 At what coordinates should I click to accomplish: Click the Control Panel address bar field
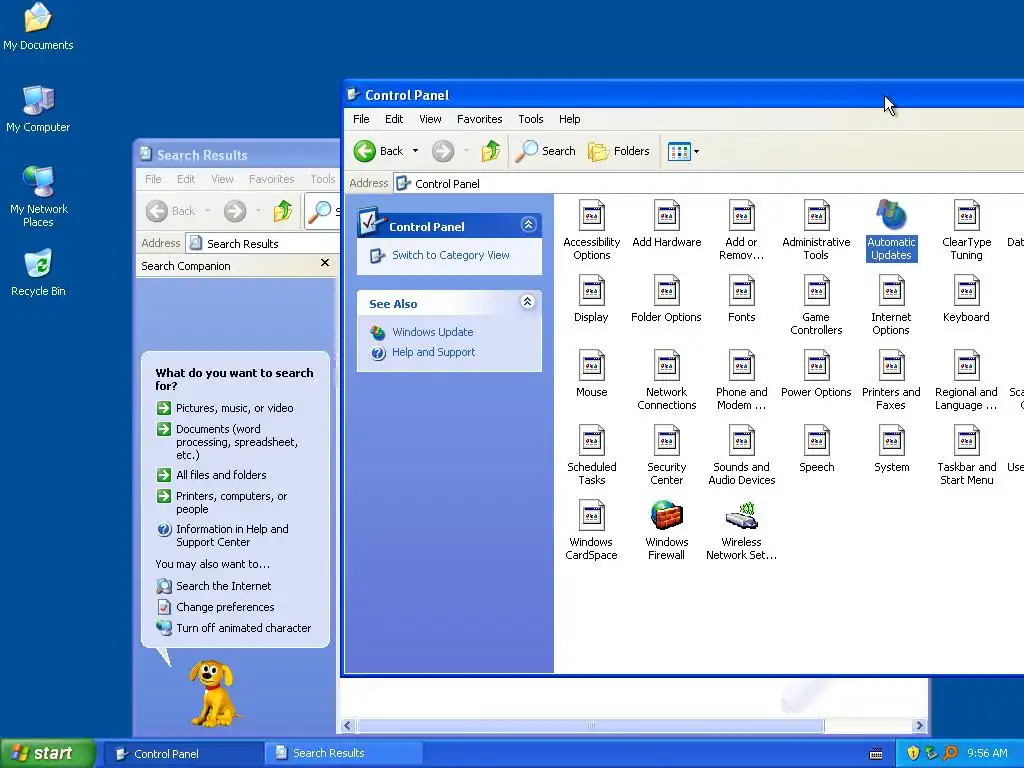click(x=709, y=184)
